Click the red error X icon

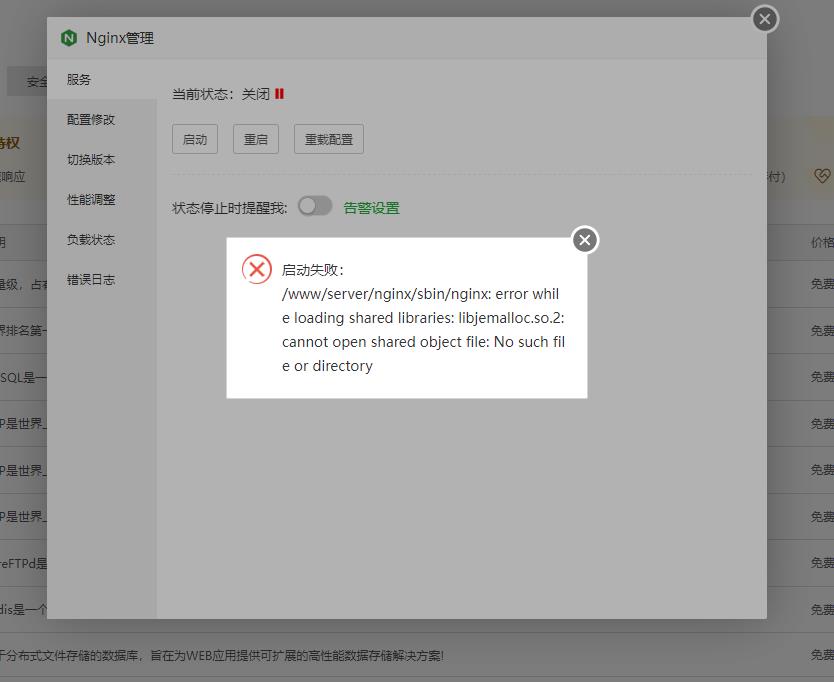(x=257, y=269)
